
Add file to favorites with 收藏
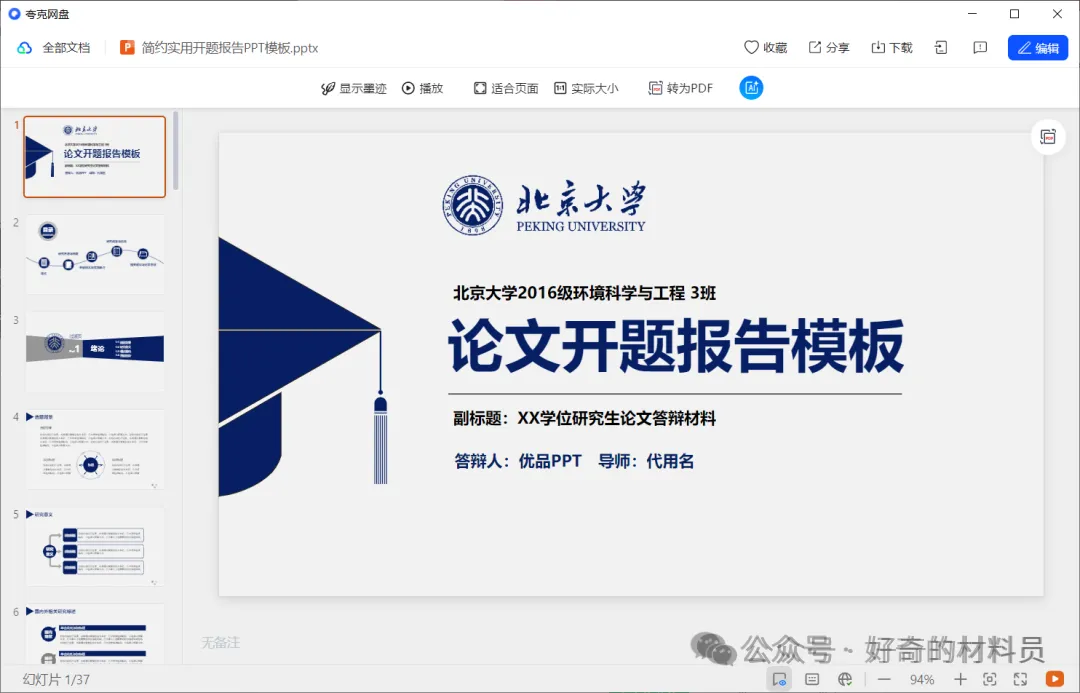pyautogui.click(x=765, y=48)
